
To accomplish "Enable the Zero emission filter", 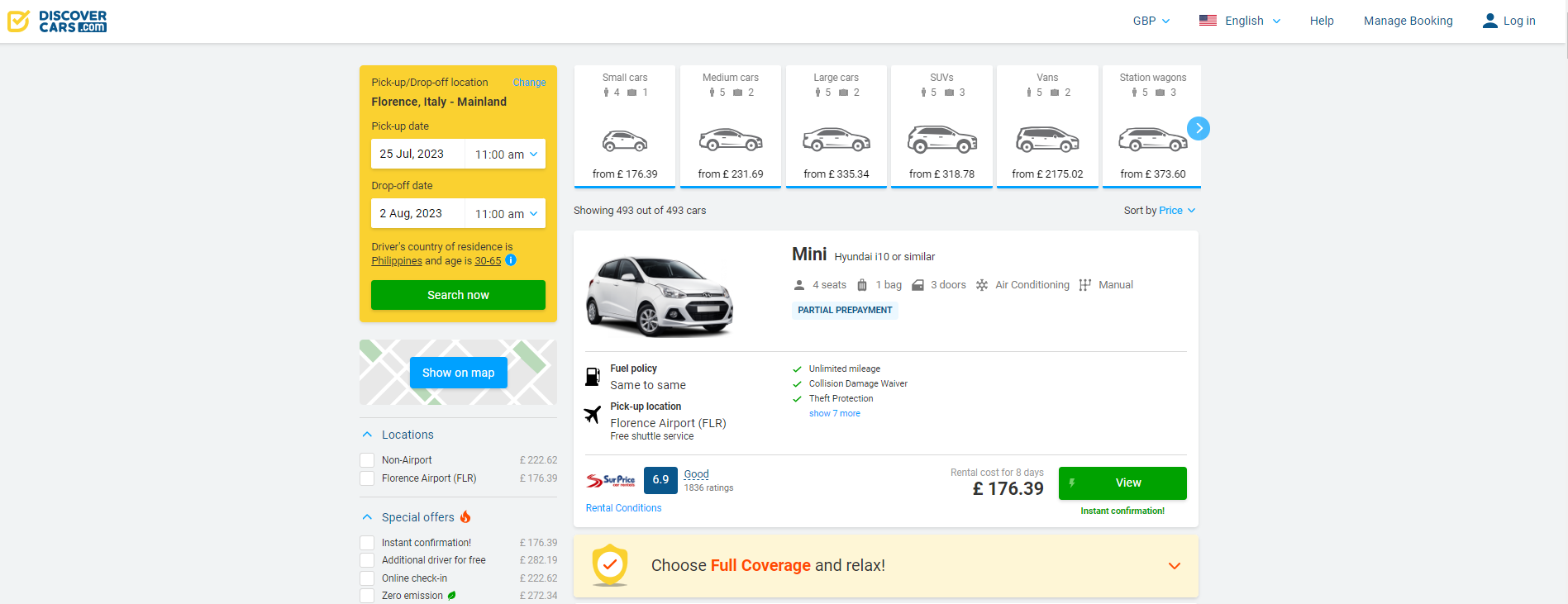I will [x=367, y=596].
